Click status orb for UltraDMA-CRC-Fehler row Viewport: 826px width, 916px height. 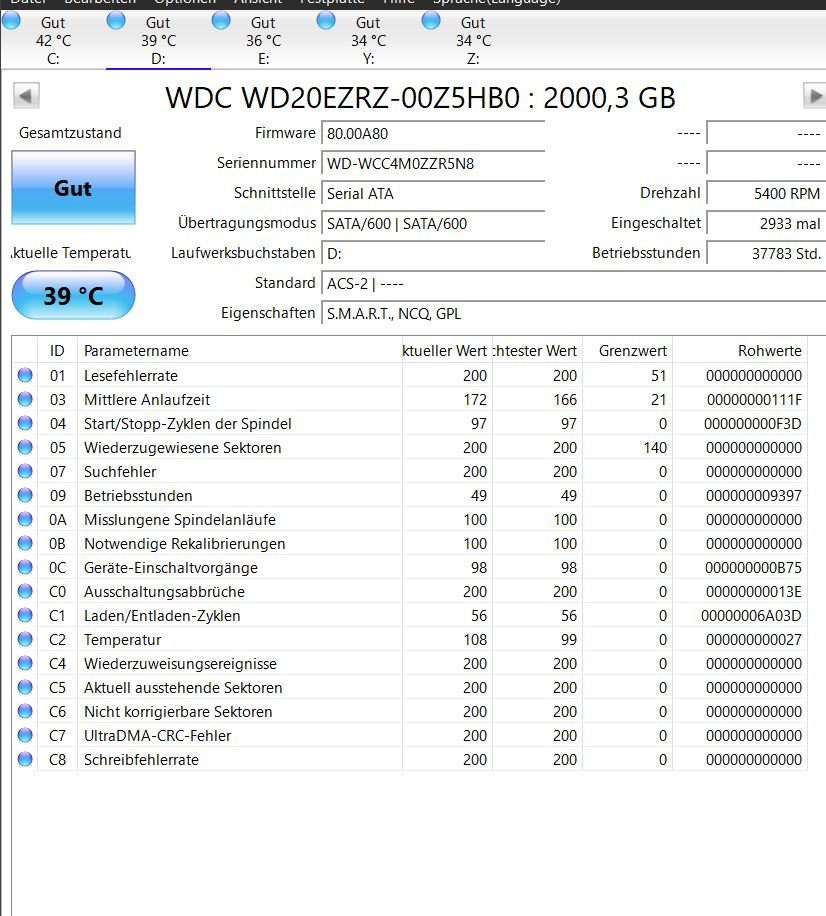[25, 735]
